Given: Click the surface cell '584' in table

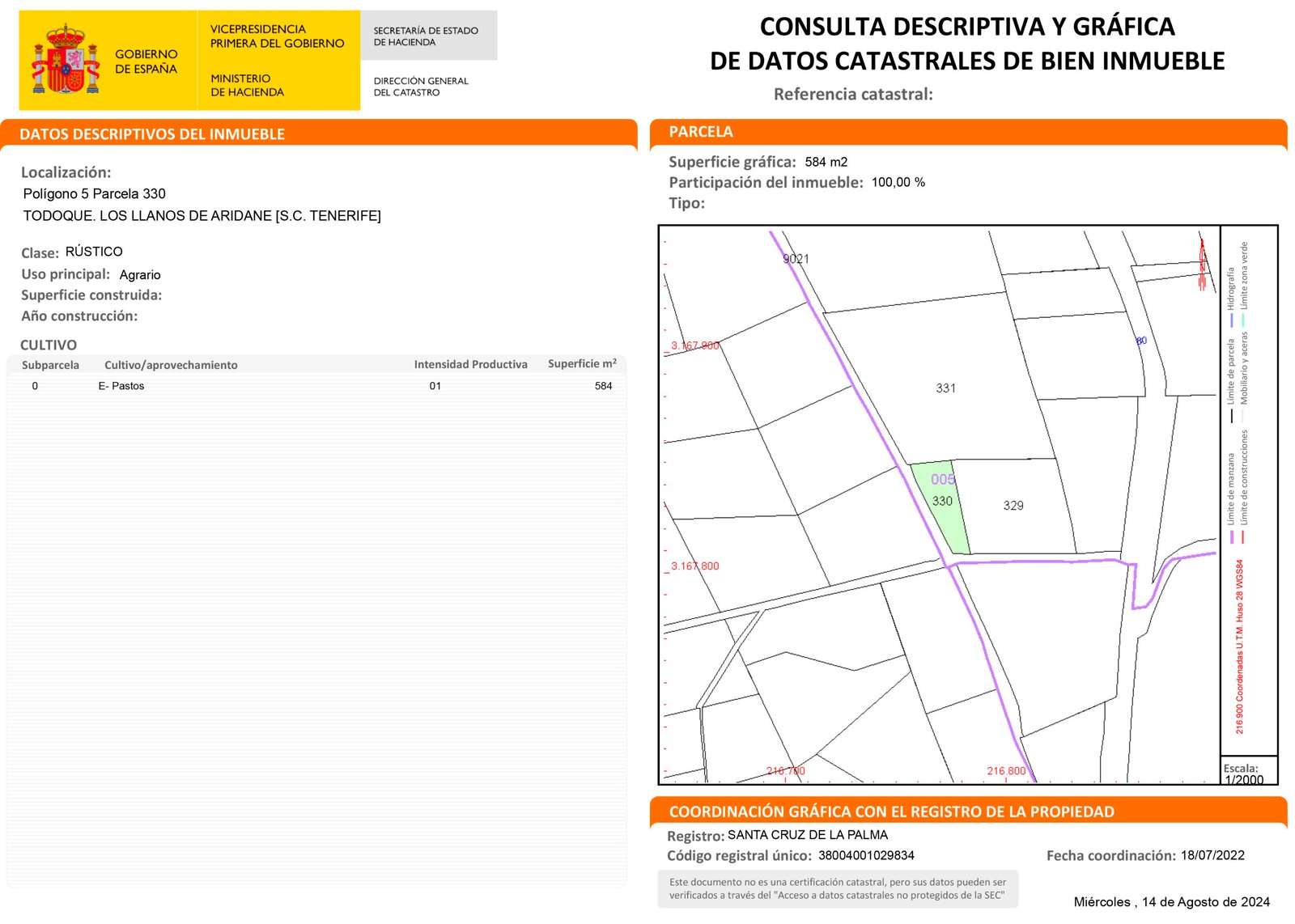Looking at the screenshot, I should [604, 386].
